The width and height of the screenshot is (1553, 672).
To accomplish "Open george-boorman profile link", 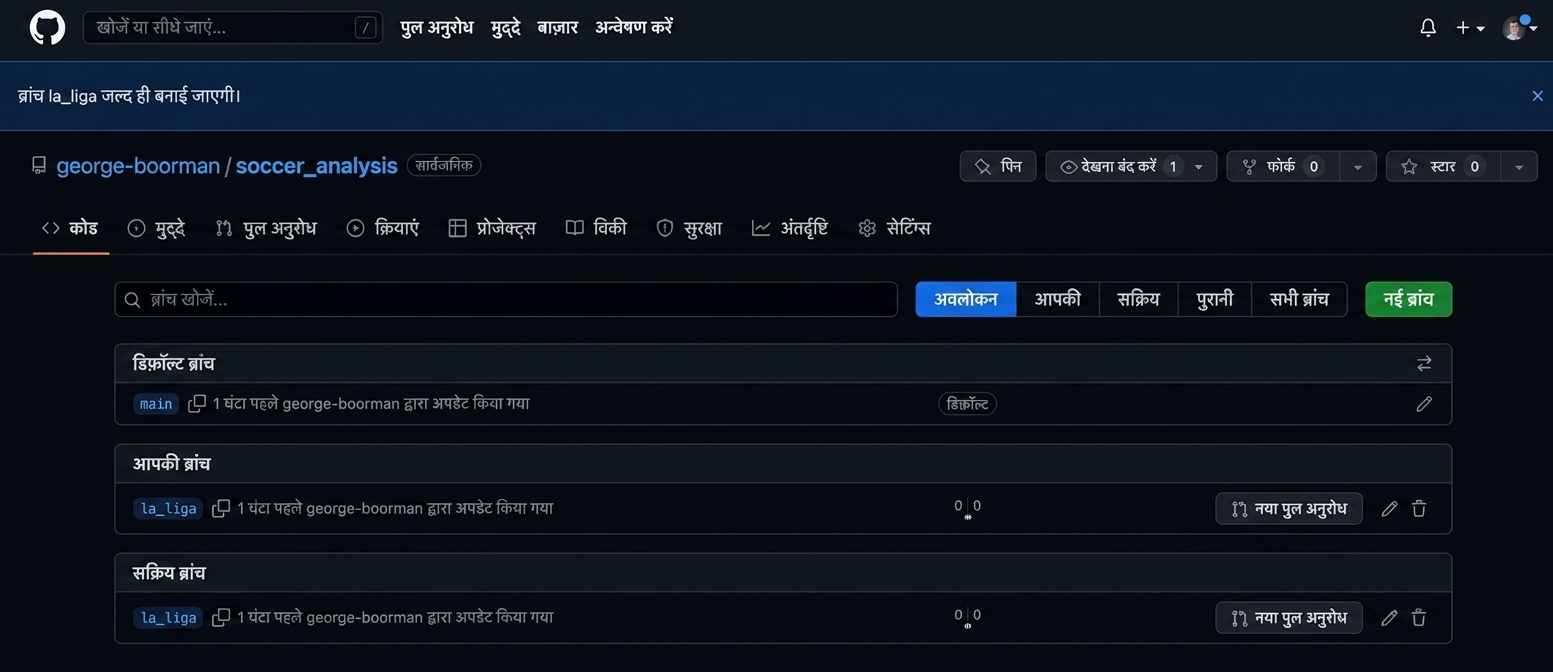I will [x=138, y=166].
